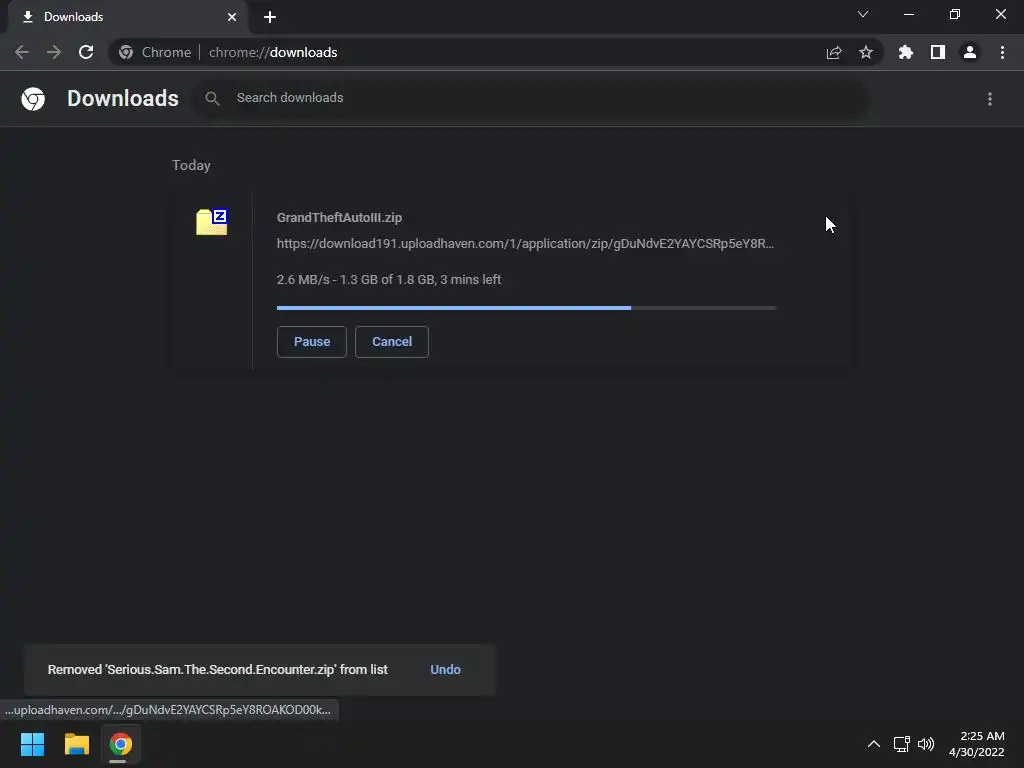Click the GrandTheftAutoIII zip file icon

[212, 222]
